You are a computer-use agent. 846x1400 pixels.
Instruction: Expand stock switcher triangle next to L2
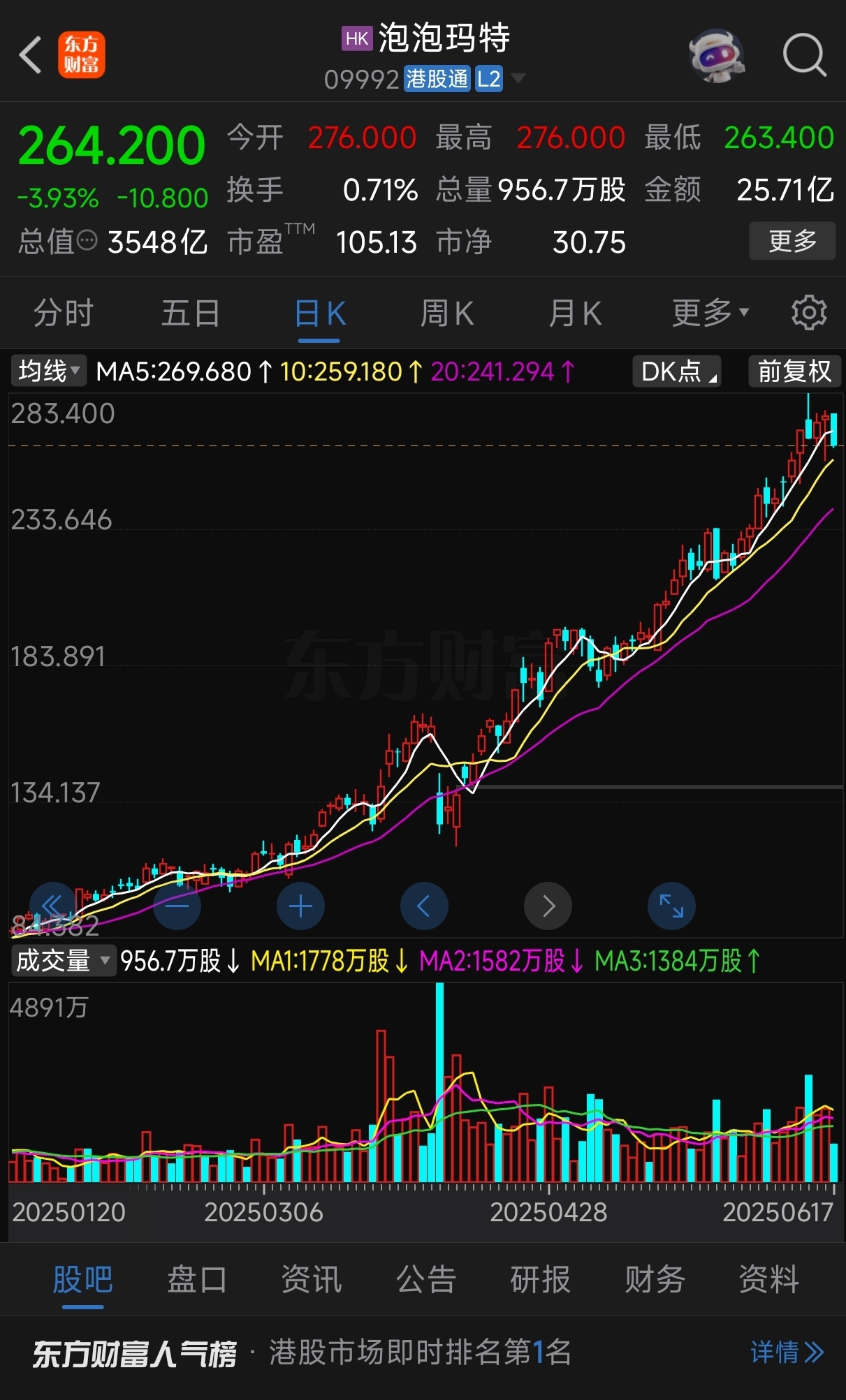518,78
